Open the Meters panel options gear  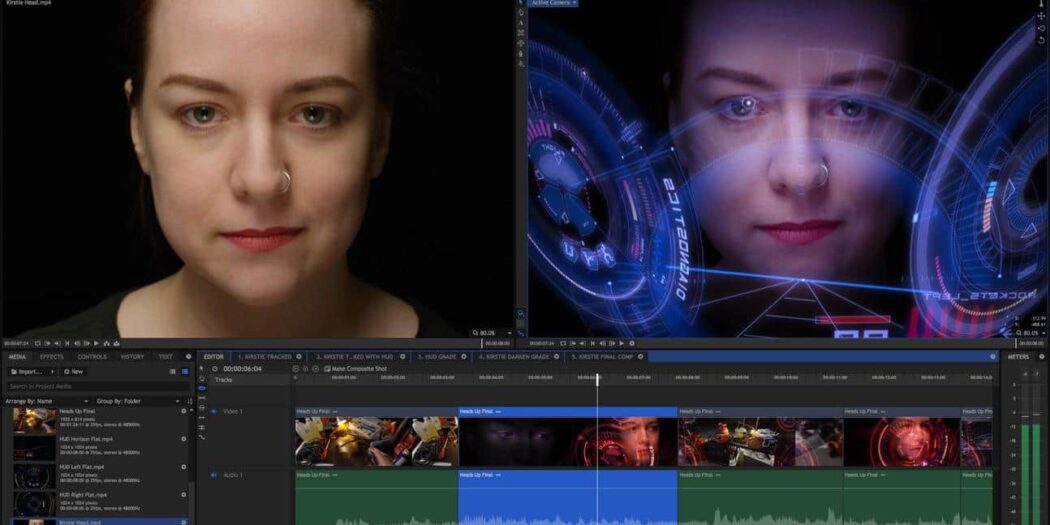[1041, 357]
